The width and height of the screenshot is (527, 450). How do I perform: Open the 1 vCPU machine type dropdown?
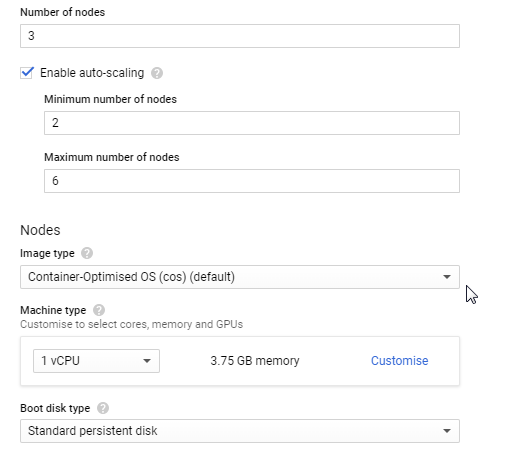click(x=96, y=361)
